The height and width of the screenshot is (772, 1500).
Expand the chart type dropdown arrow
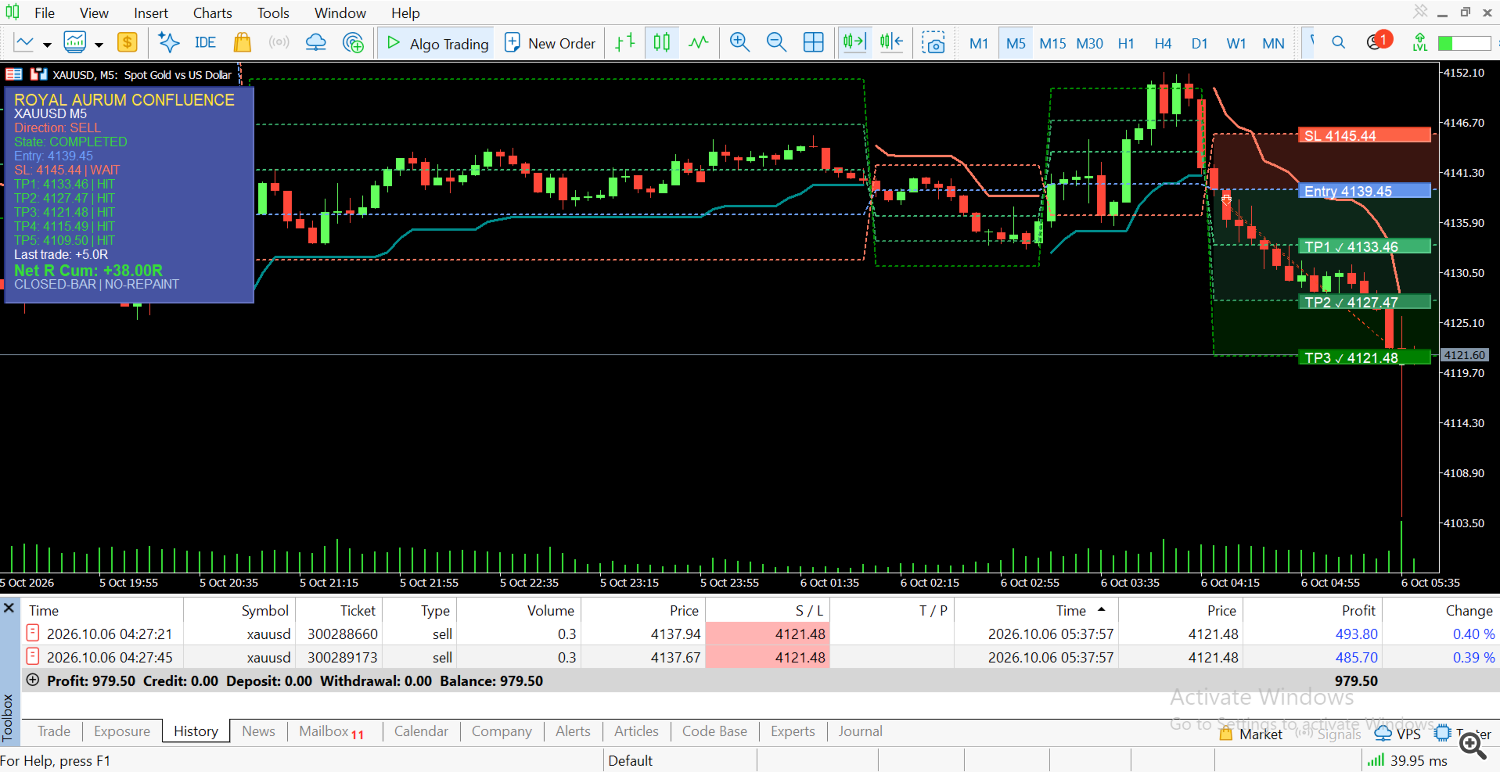tap(47, 44)
